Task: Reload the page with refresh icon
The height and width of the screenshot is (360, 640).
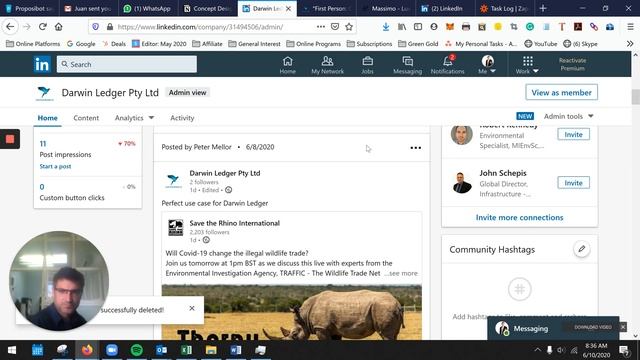Action: (x=42, y=27)
